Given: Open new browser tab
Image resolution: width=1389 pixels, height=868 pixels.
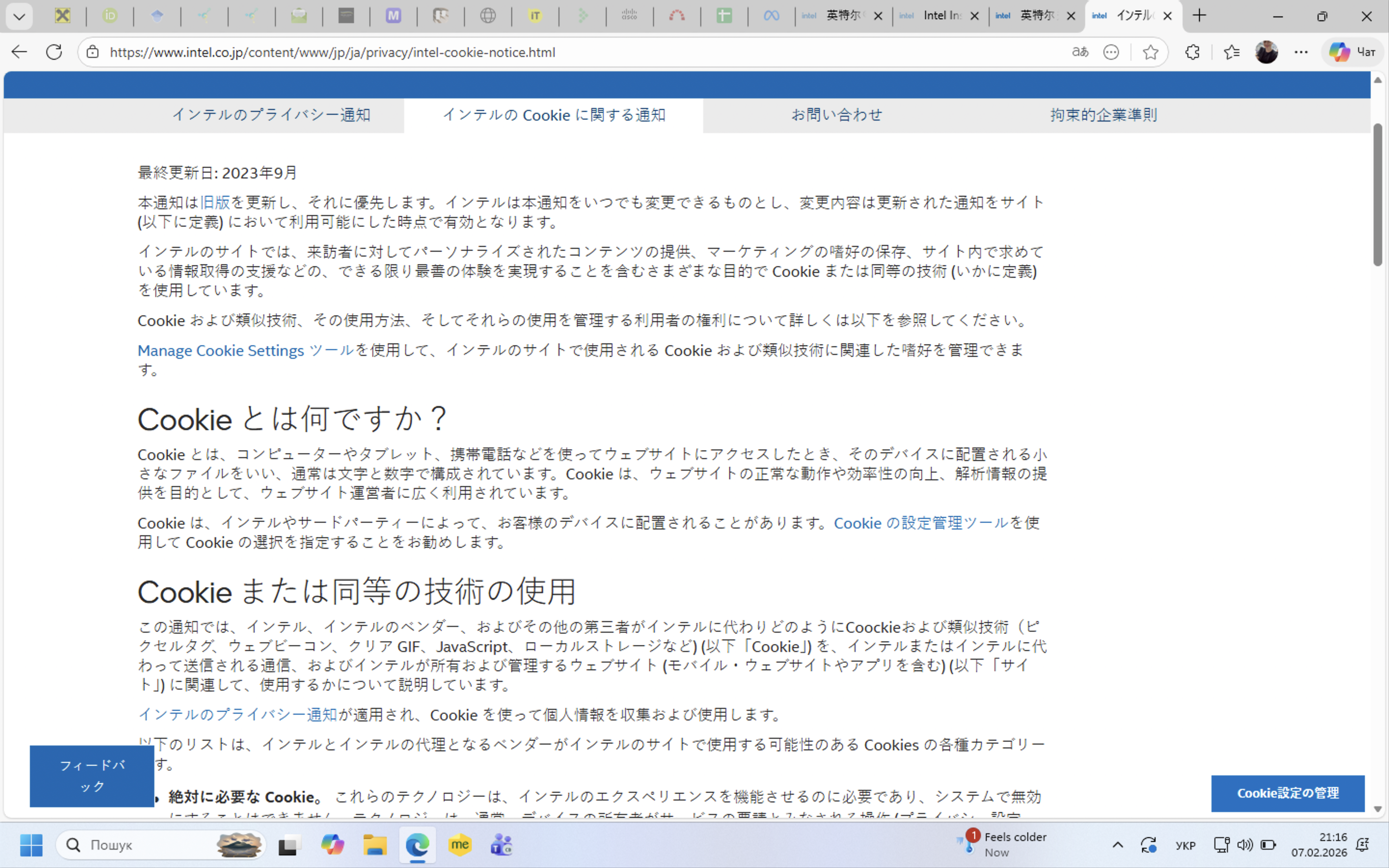Looking at the screenshot, I should point(1199,16).
